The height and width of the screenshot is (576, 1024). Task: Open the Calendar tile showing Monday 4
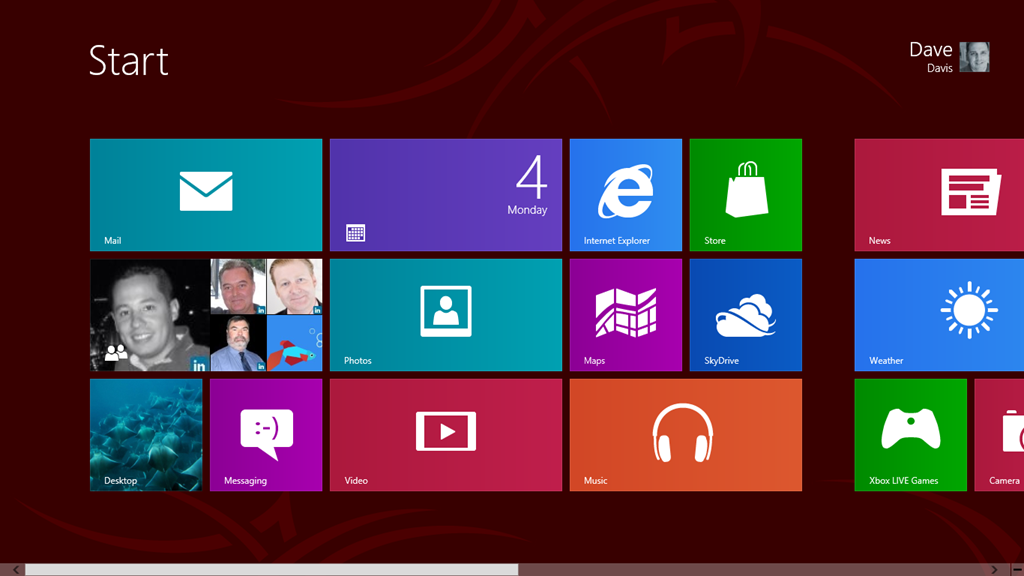446,195
